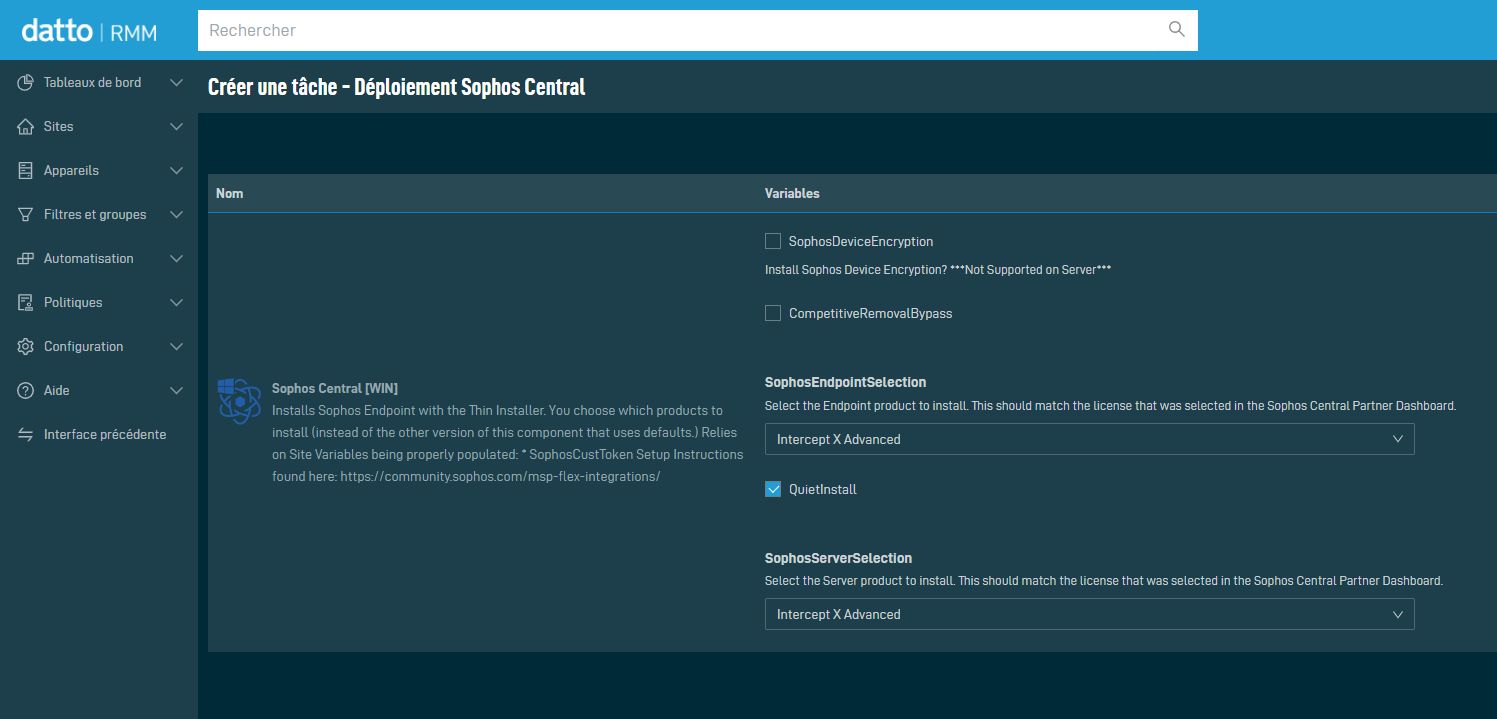Open the Configuration menu item
The width and height of the screenshot is (1497, 719).
(x=99, y=346)
